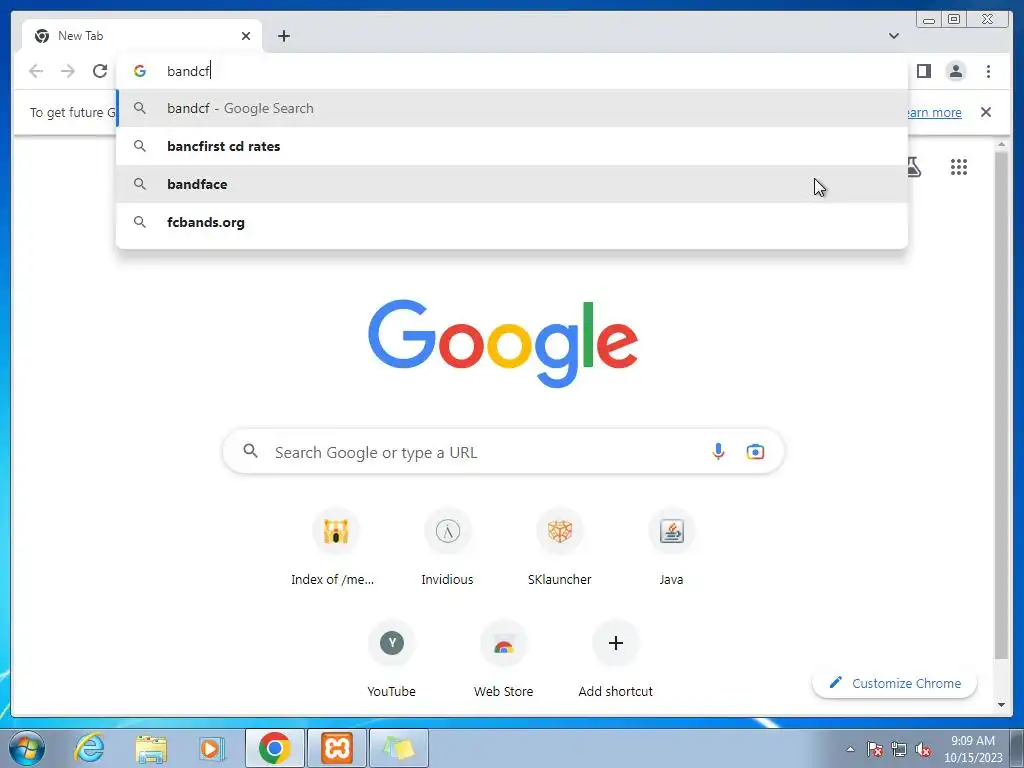Switch to Chrome taskbar button
The width and height of the screenshot is (1024, 768).
tap(274, 748)
